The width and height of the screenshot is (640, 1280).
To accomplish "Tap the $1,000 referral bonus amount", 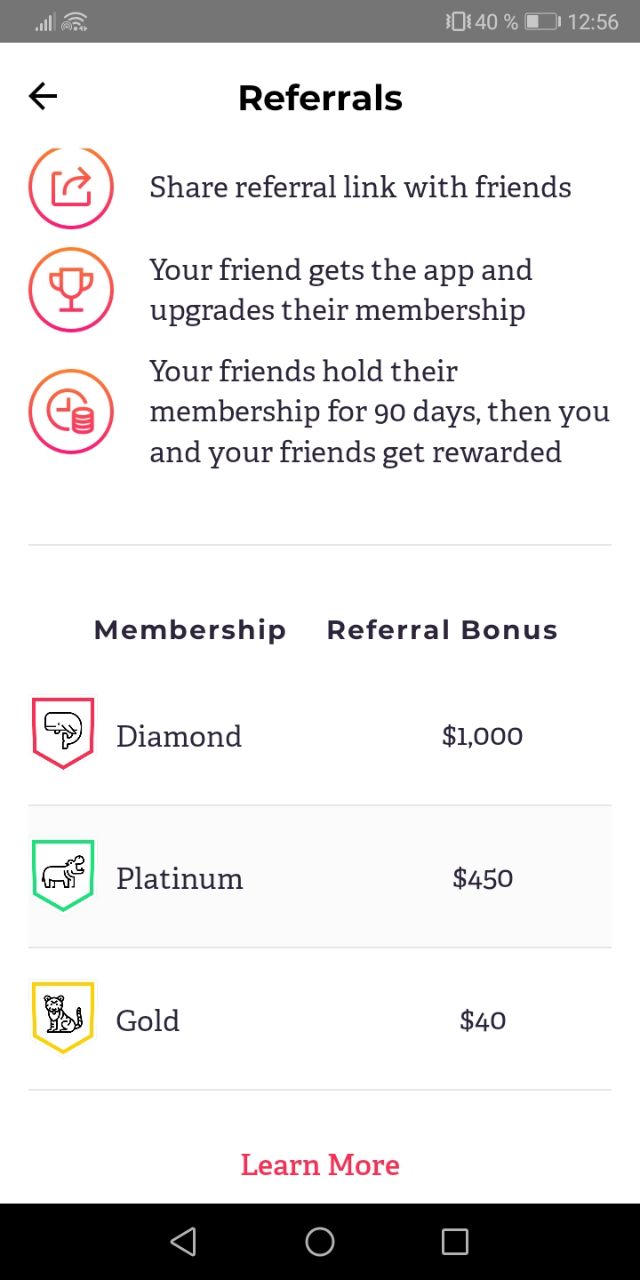I will tap(482, 736).
